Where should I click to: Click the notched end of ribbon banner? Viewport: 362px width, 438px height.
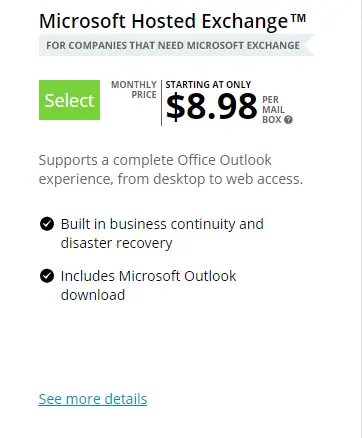(308, 45)
